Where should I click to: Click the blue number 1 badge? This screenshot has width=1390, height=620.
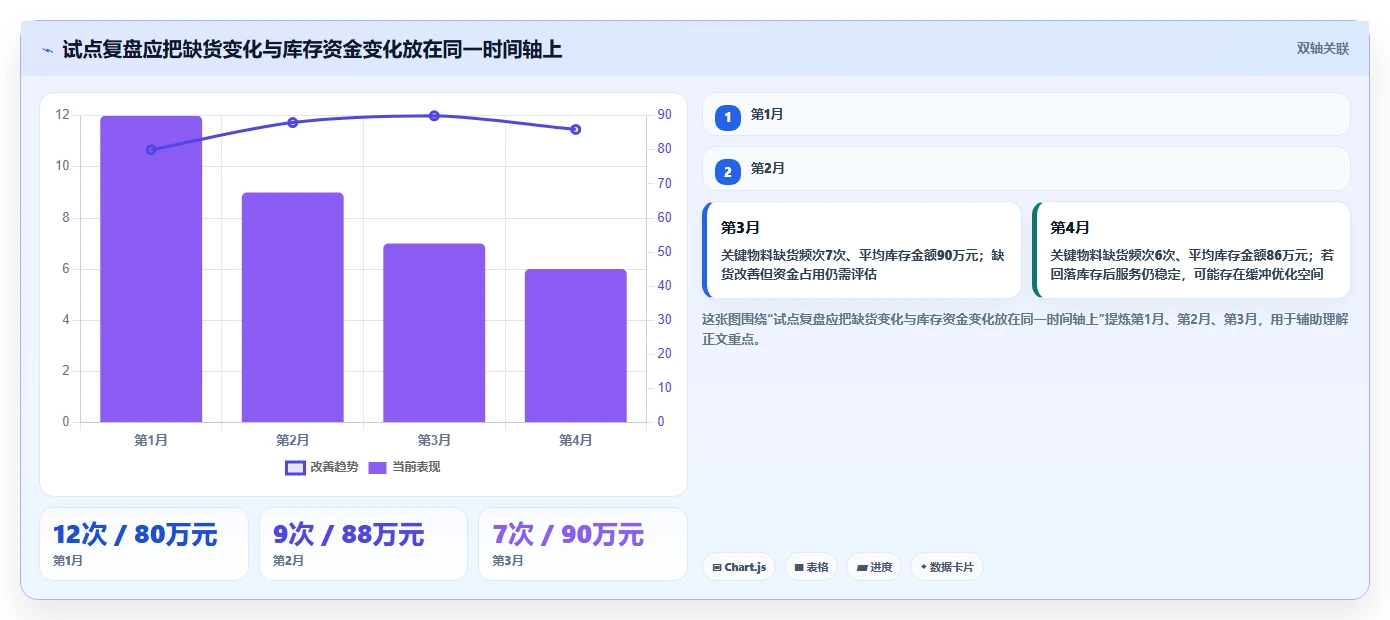pyautogui.click(x=728, y=117)
